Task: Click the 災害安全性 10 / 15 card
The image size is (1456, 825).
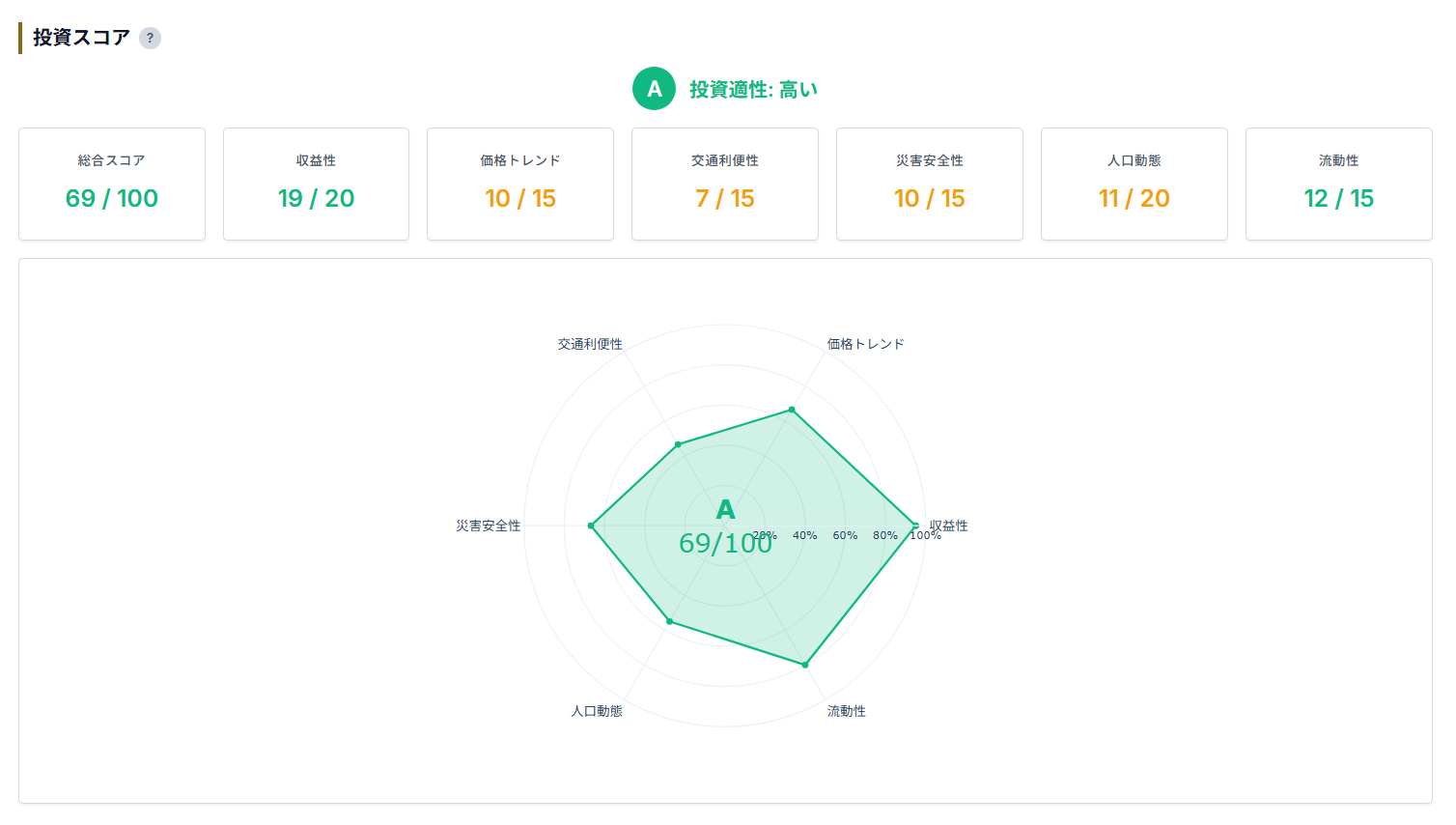Action: coord(930,184)
